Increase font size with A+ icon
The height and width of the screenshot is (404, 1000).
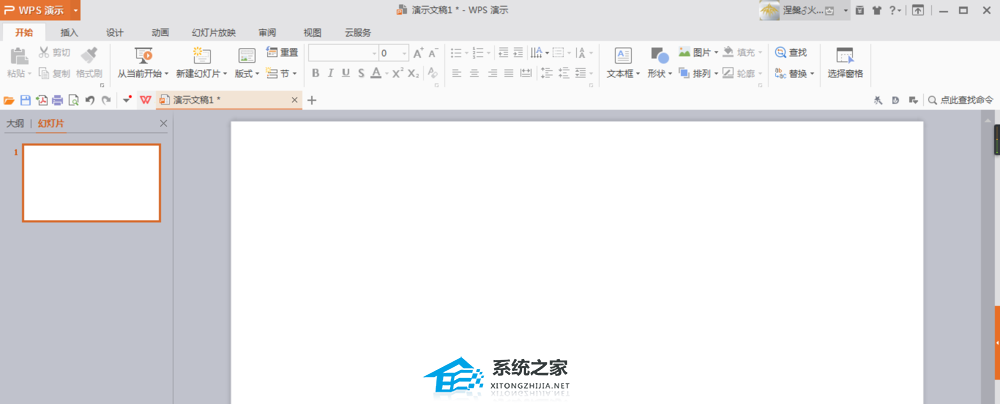point(418,53)
